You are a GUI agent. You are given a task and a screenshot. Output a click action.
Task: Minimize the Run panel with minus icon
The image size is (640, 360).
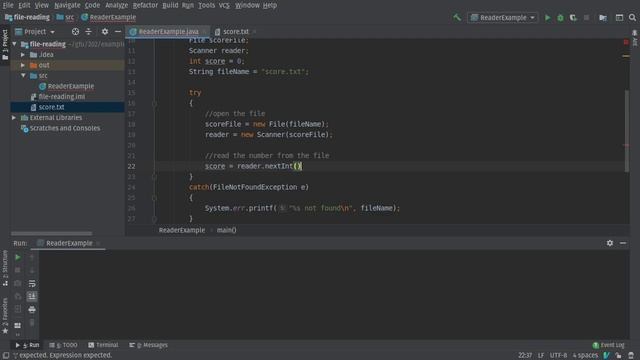623,243
